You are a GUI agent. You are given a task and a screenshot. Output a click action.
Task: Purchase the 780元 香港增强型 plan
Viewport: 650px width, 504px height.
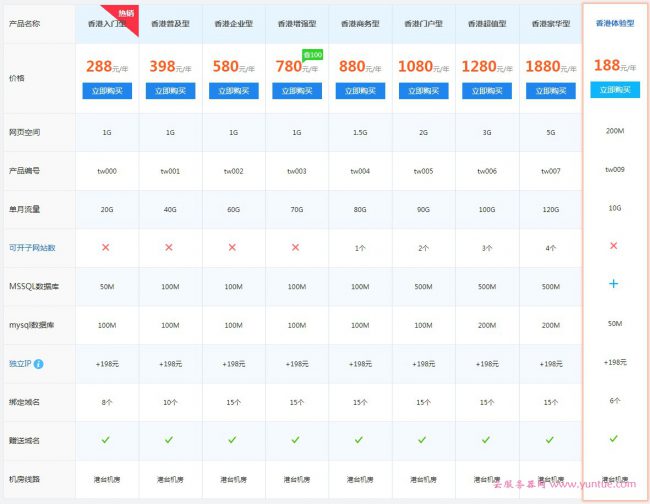(297, 90)
